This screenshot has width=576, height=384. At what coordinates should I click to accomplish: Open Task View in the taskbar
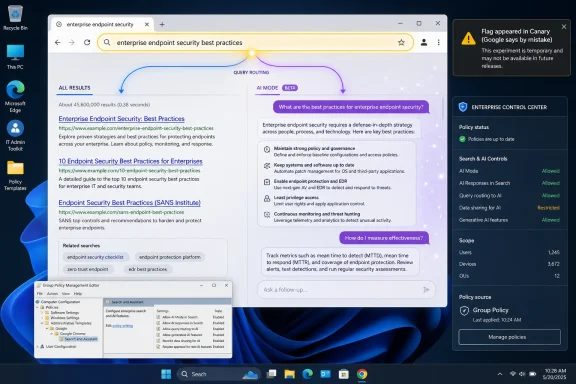tap(271, 374)
